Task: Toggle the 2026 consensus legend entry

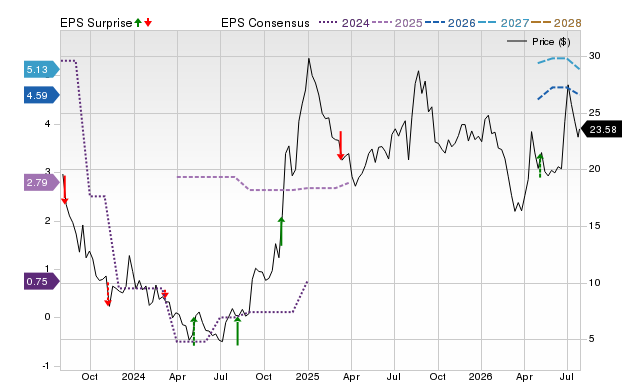Action: pyautogui.click(x=450, y=23)
